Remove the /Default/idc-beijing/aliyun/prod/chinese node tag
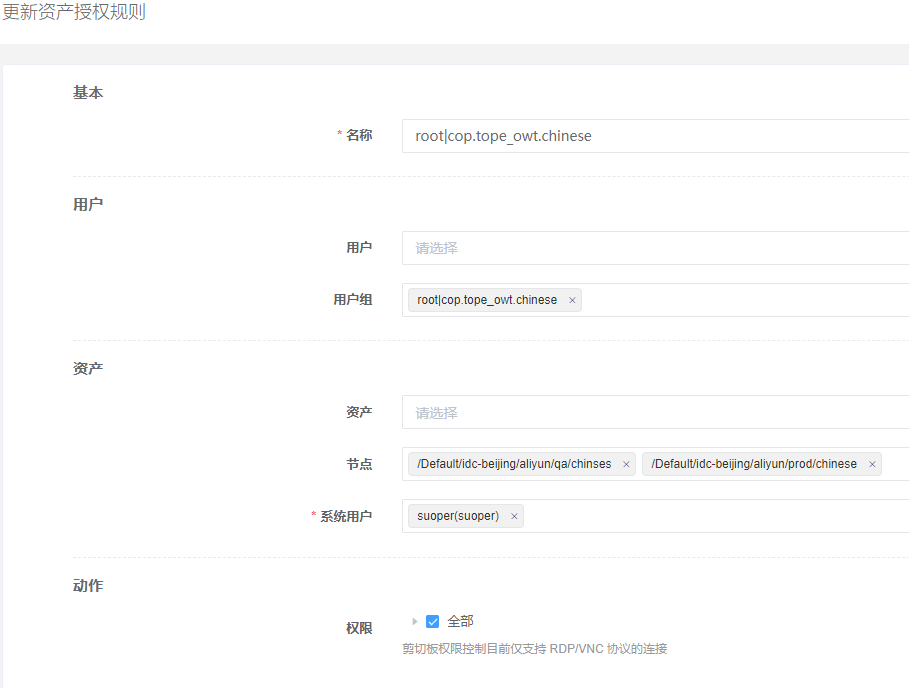 click(872, 464)
